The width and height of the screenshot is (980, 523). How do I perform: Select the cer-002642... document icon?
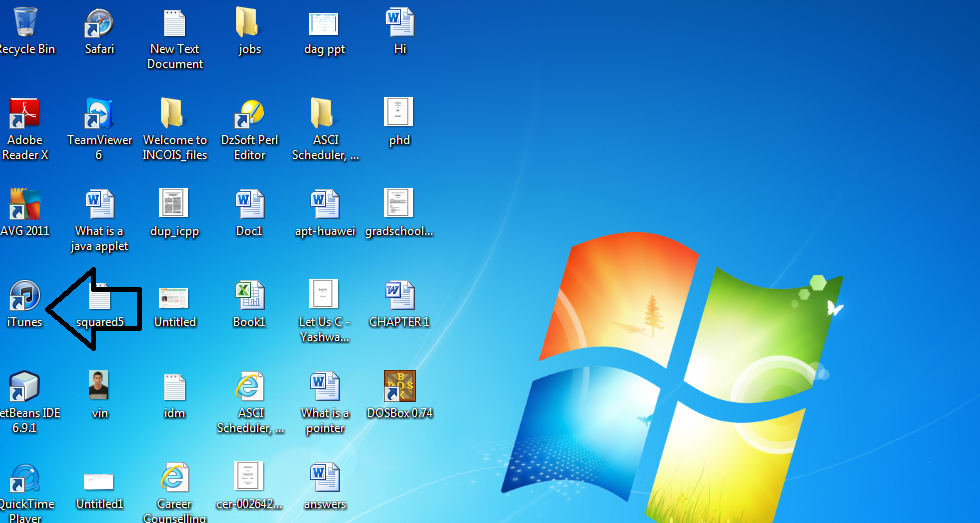[249, 477]
